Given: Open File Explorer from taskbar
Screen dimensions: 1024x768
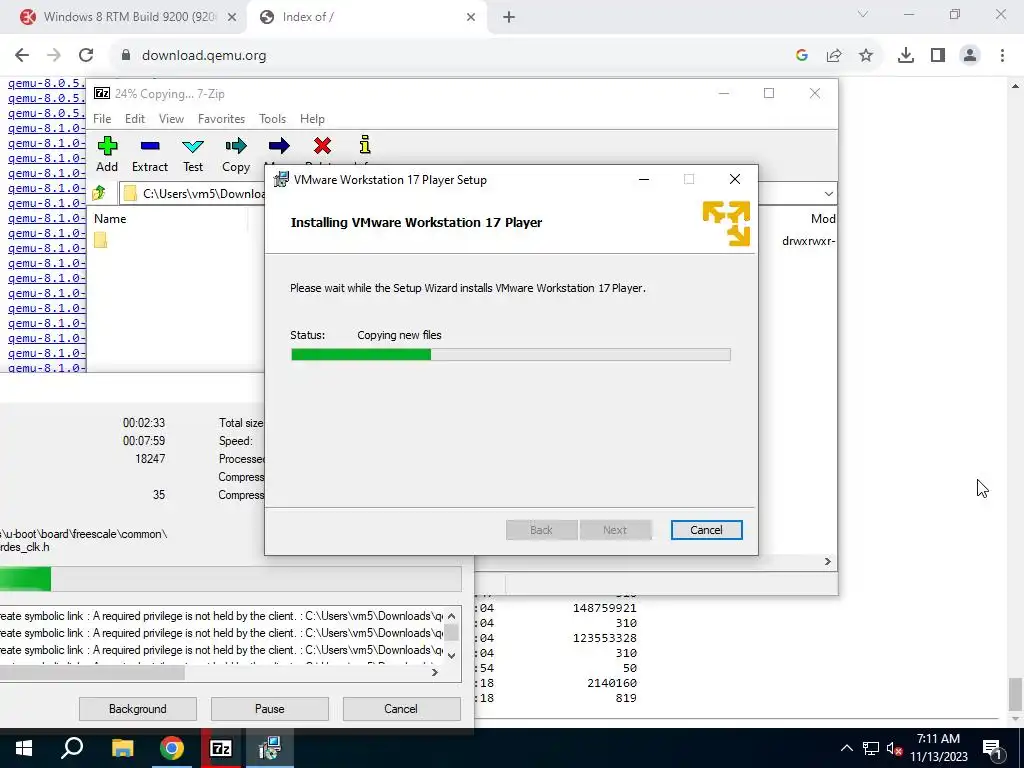Looking at the screenshot, I should pyautogui.click(x=122, y=748).
